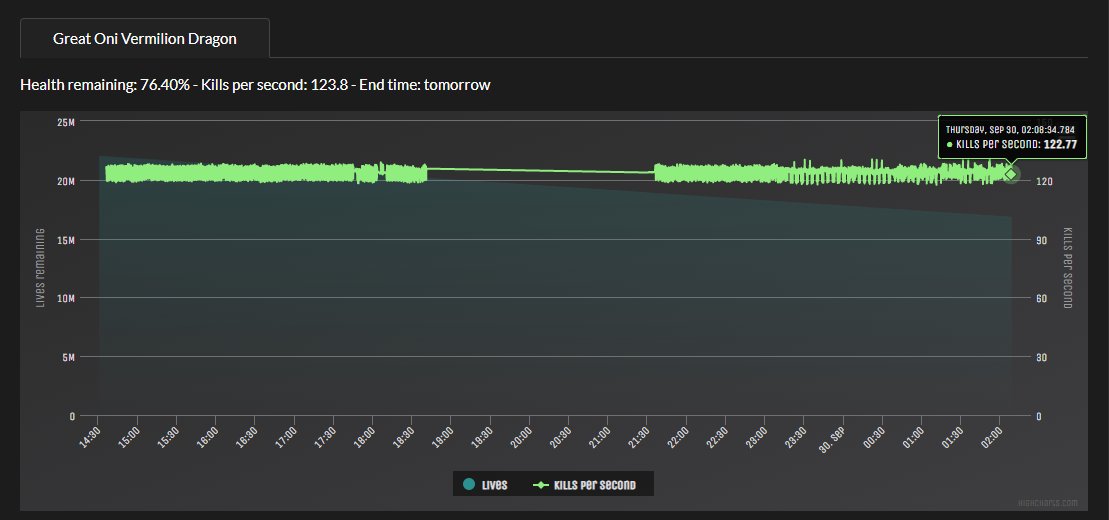Click the 5M left axis label

(x=68, y=357)
